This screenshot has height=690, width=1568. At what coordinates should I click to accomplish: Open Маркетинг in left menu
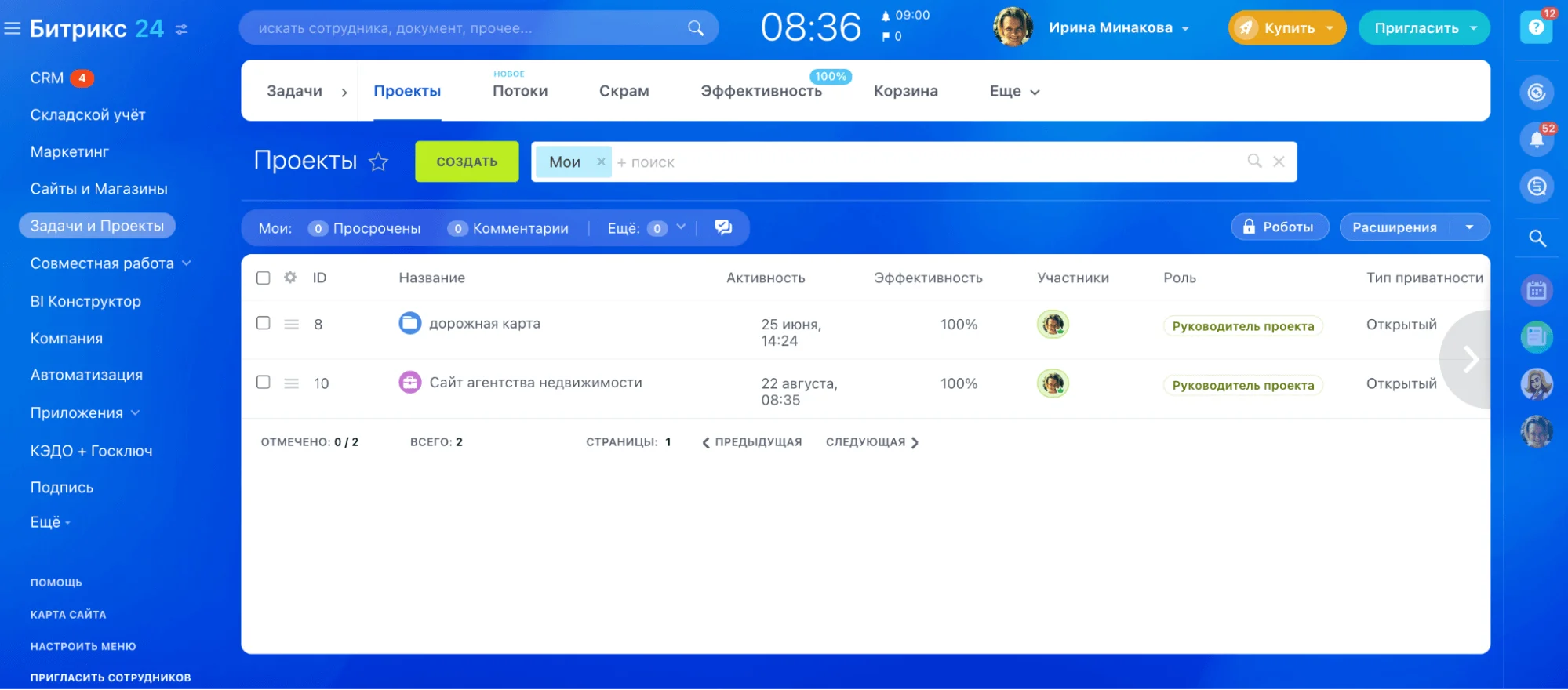tap(69, 152)
